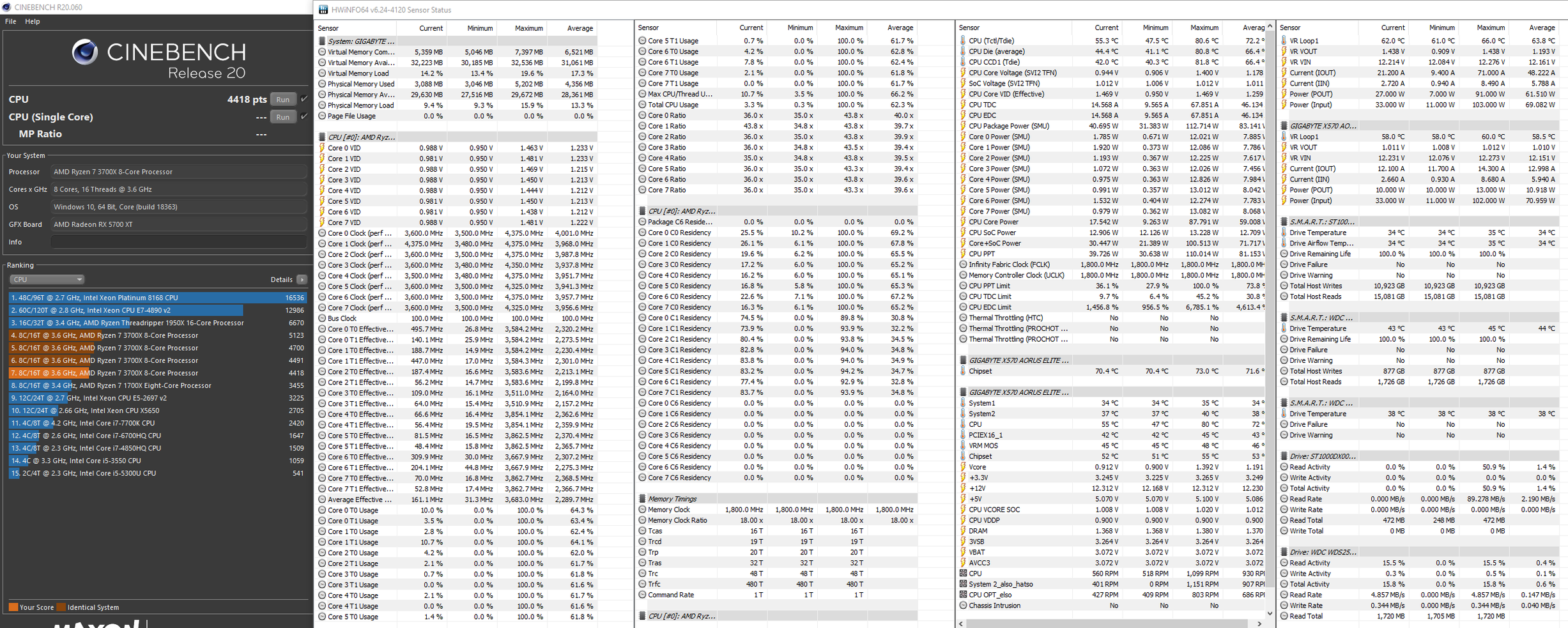1568x628 pixels.
Task: Click the chip icon beside System: GIGABYTE header
Action: coord(322,41)
